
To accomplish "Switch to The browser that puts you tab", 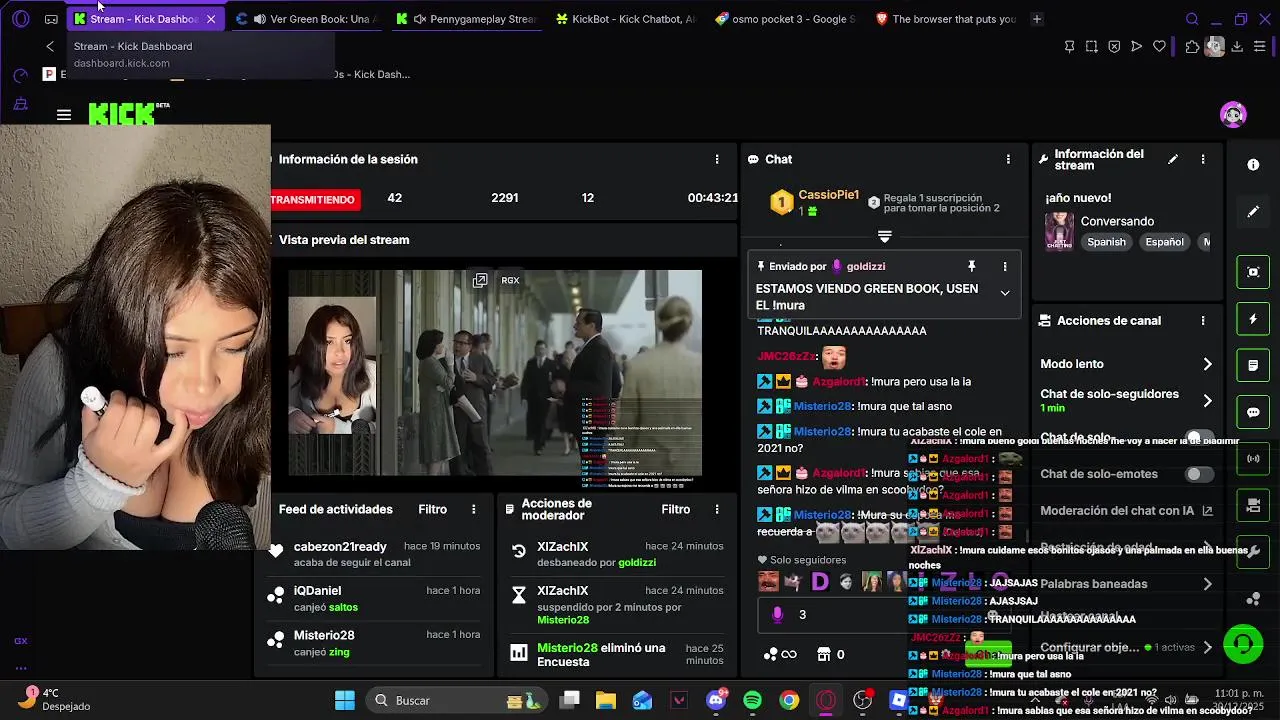I will pyautogui.click(x=945, y=19).
